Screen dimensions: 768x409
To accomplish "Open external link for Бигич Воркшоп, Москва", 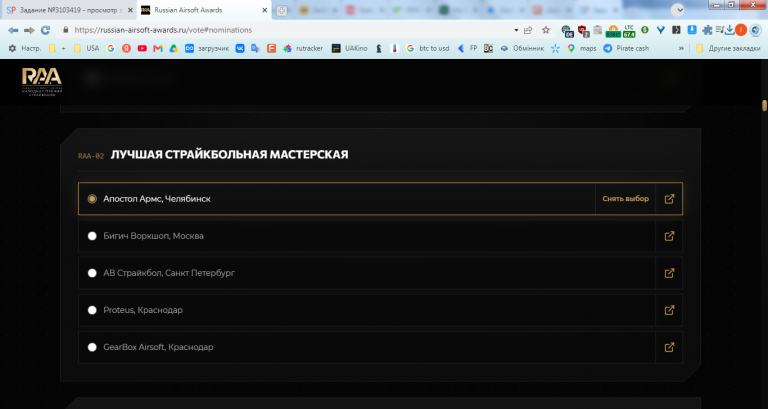I will pos(669,236).
